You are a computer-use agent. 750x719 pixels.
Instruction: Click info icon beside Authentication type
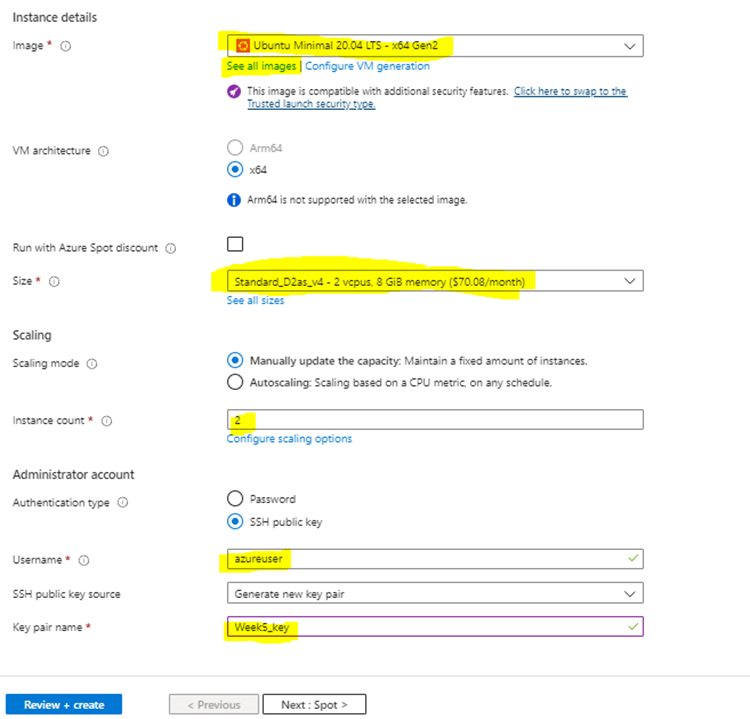click(123, 502)
